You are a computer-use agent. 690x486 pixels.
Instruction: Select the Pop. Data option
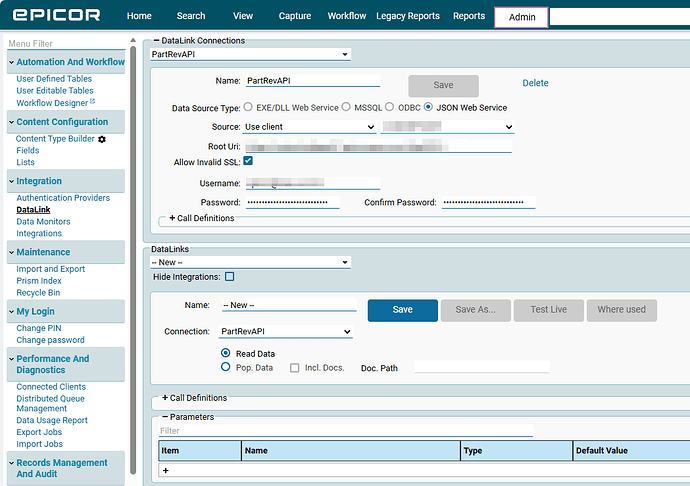(x=225, y=367)
